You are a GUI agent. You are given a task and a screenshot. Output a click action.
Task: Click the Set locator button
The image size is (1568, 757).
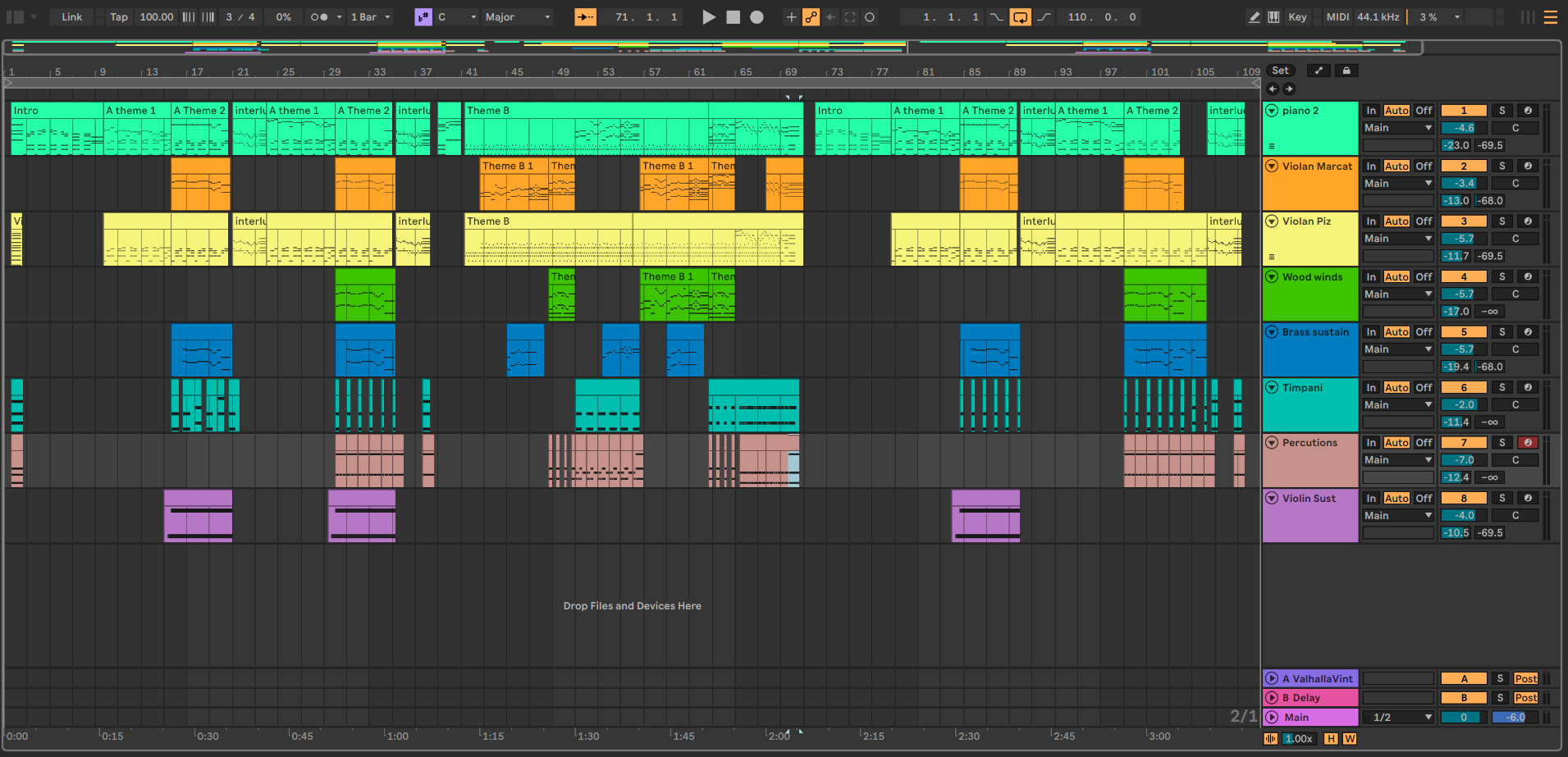[1280, 71]
